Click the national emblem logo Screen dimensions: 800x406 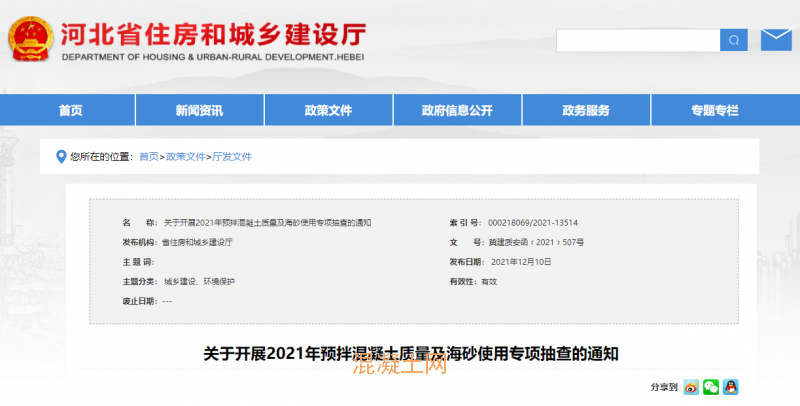coord(29,39)
